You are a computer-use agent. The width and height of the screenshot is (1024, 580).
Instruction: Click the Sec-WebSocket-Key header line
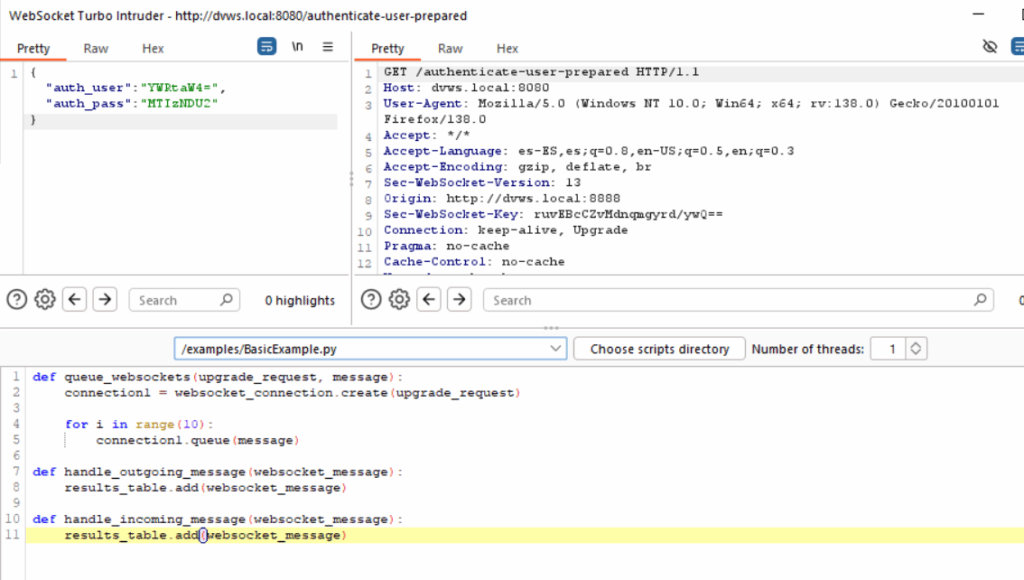[x=553, y=214]
